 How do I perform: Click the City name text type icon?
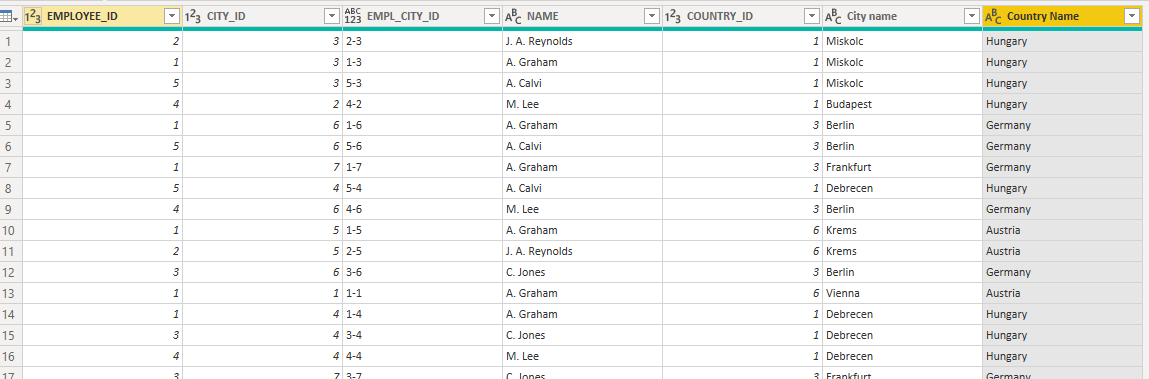pos(832,16)
